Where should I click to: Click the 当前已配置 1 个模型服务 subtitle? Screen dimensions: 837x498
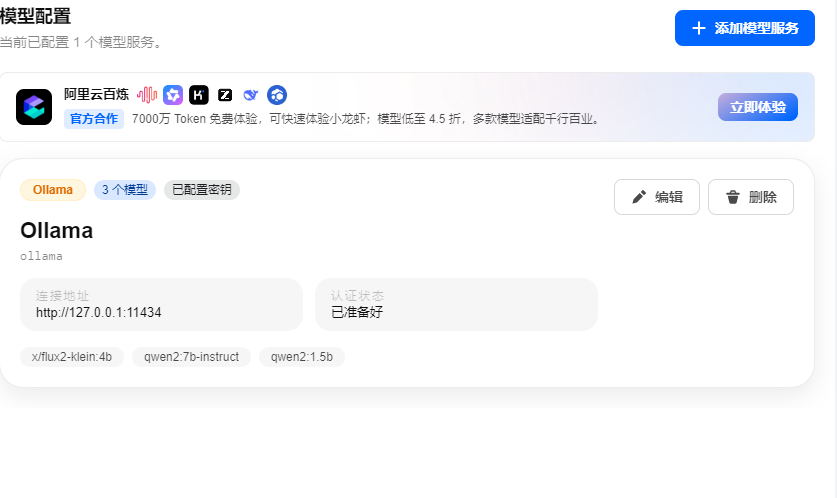[x=81, y=42]
